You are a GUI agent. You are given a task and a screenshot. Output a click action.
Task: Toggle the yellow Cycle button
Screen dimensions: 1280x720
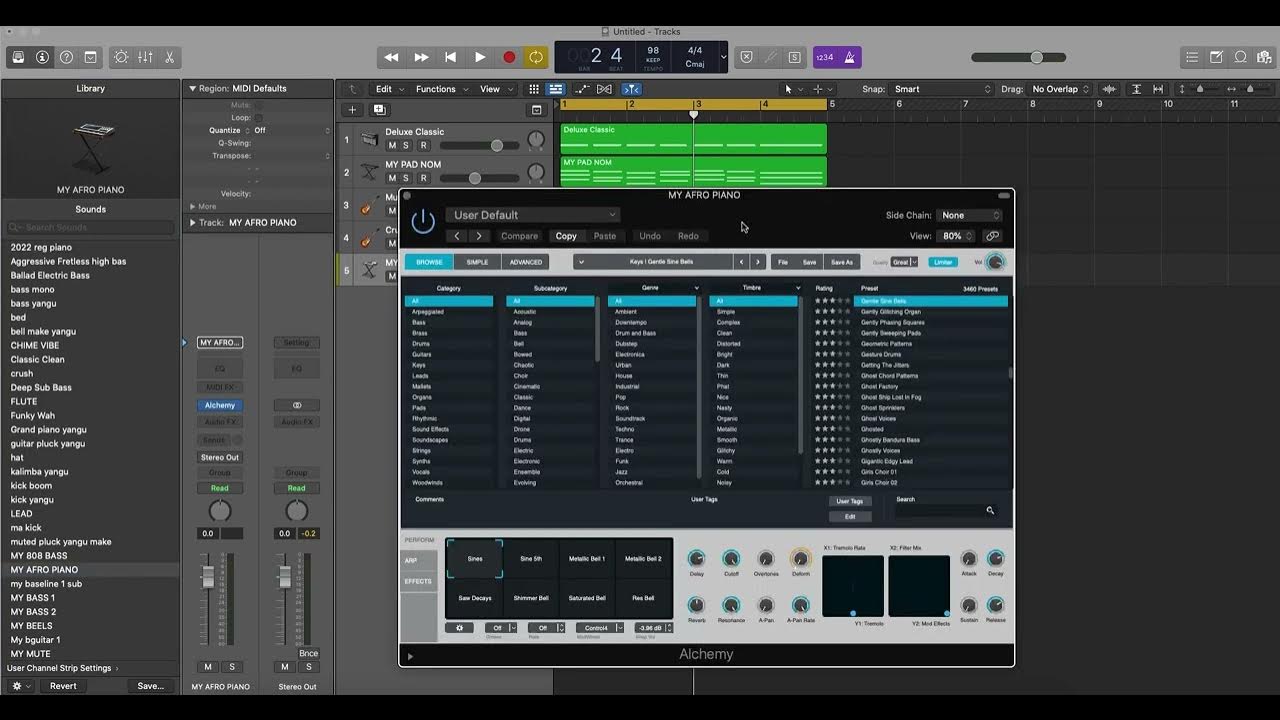(537, 57)
